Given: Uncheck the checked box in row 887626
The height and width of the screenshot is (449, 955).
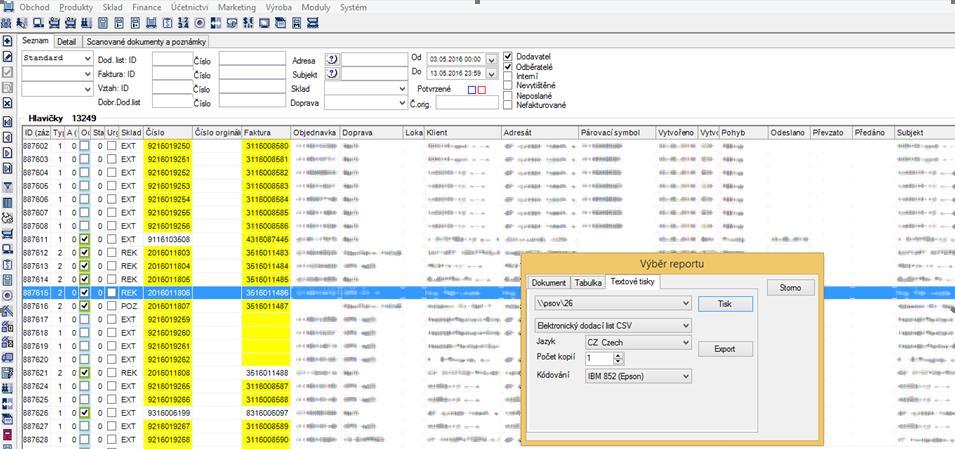Looking at the screenshot, I should tap(85, 413).
